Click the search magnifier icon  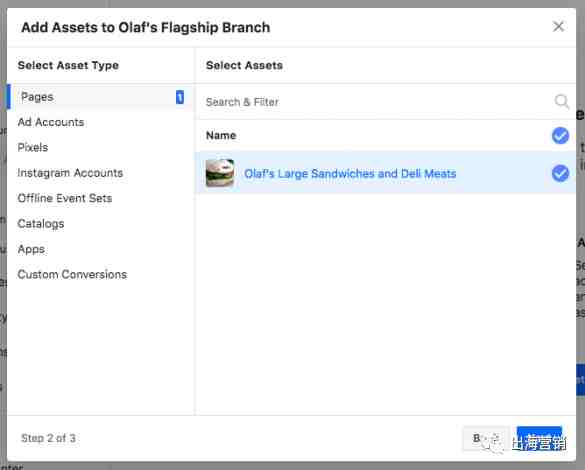coord(561,101)
